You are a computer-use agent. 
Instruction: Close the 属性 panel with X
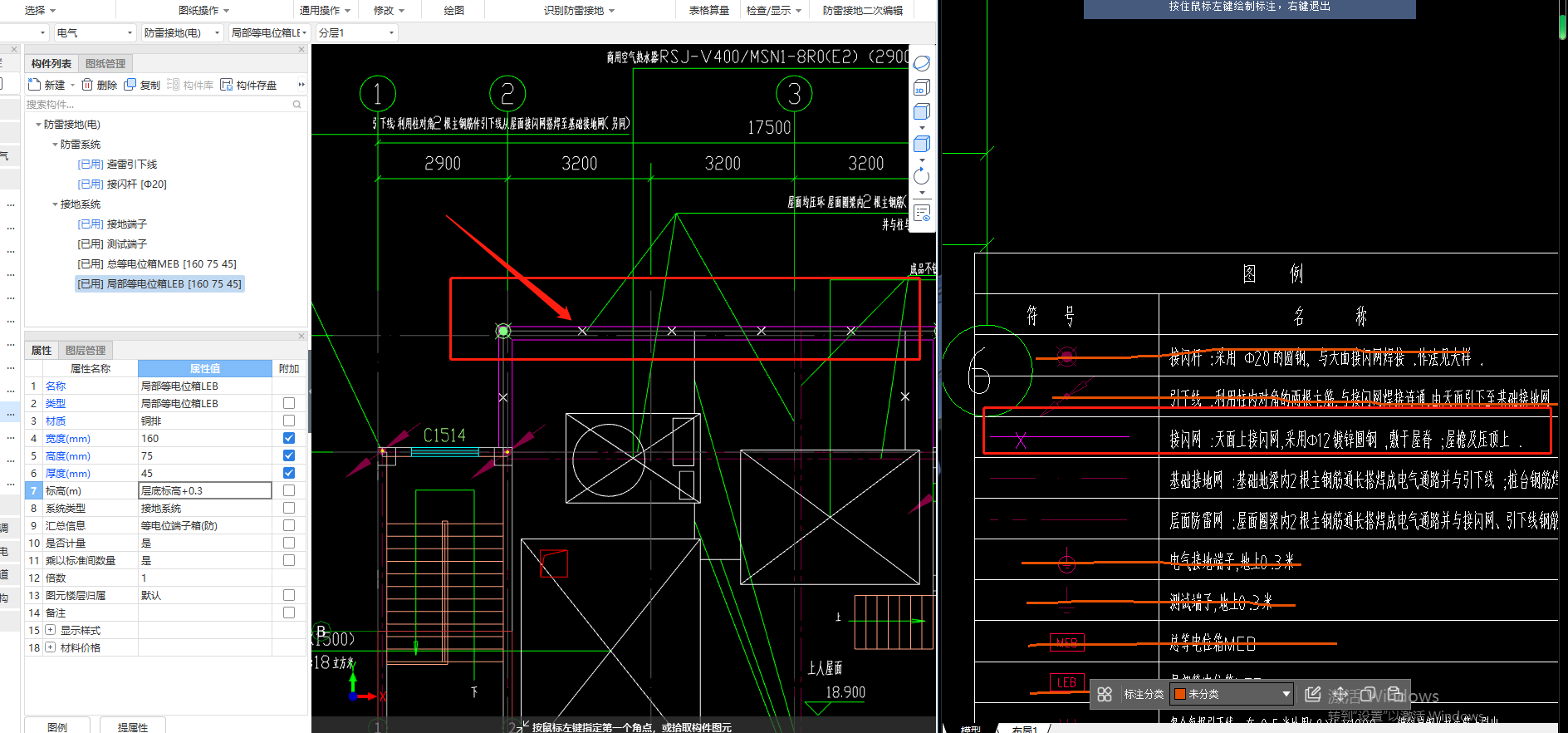tap(301, 336)
